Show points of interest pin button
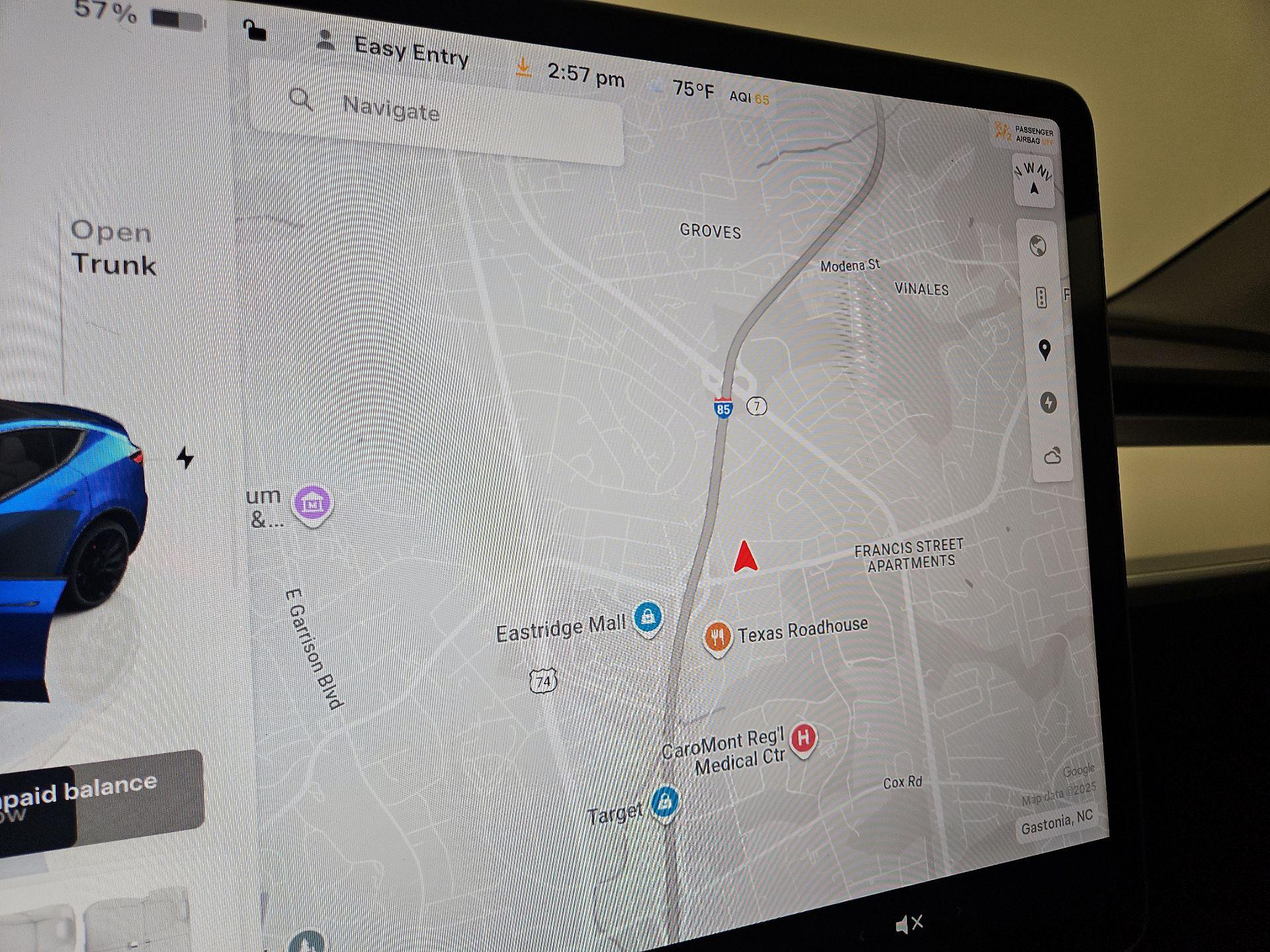 click(1044, 350)
